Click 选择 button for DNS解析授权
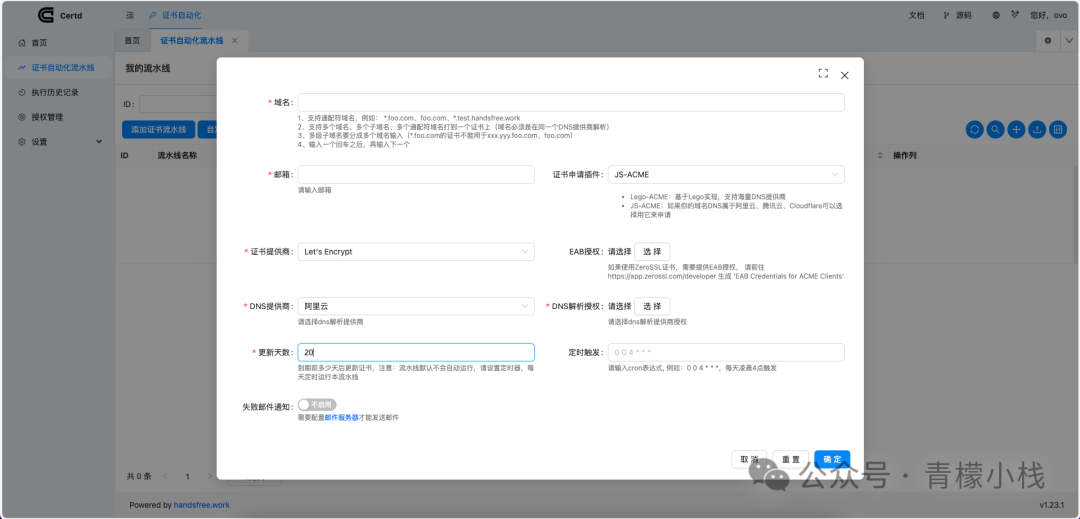Image resolution: width=1080 pixels, height=519 pixels. (652, 306)
